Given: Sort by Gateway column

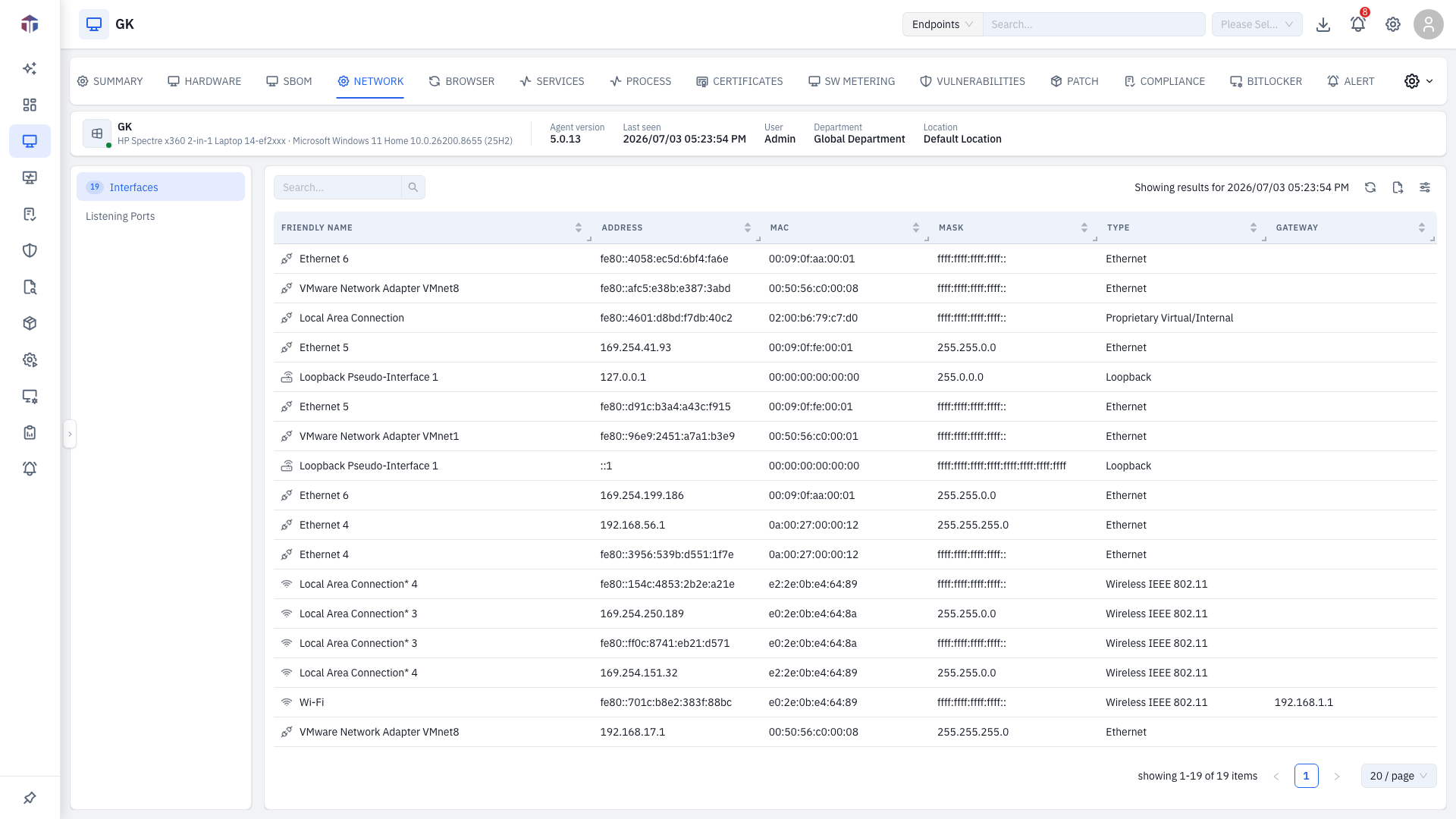Looking at the screenshot, I should click(1422, 227).
